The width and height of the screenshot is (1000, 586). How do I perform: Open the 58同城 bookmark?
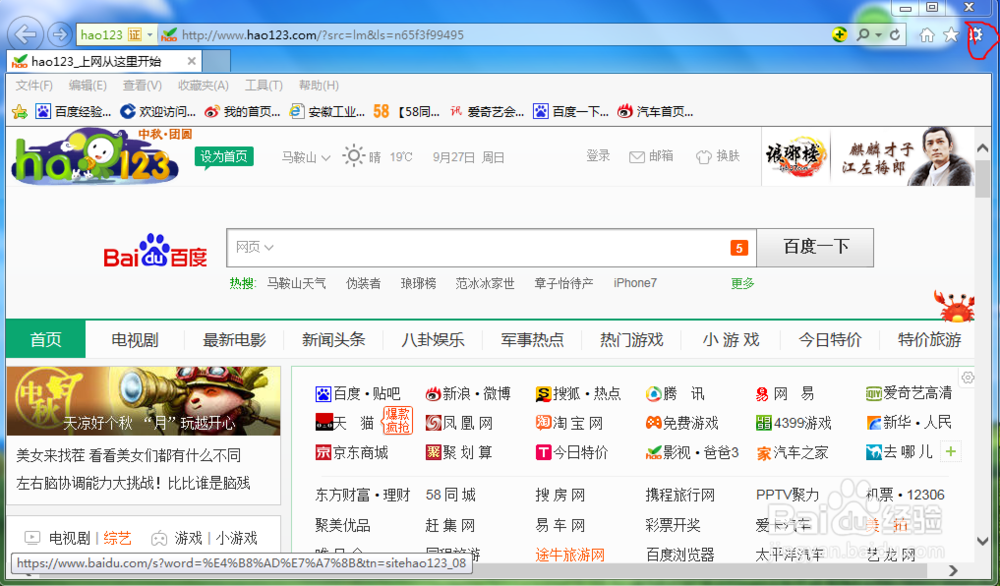coord(407,112)
